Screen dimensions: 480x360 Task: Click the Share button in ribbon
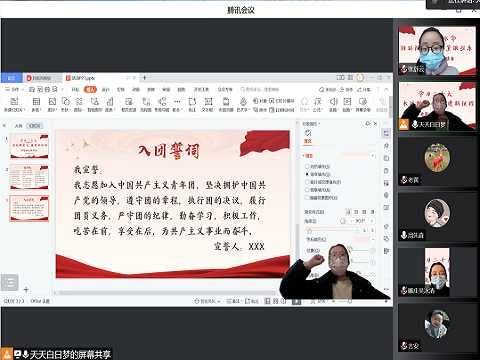[364, 89]
